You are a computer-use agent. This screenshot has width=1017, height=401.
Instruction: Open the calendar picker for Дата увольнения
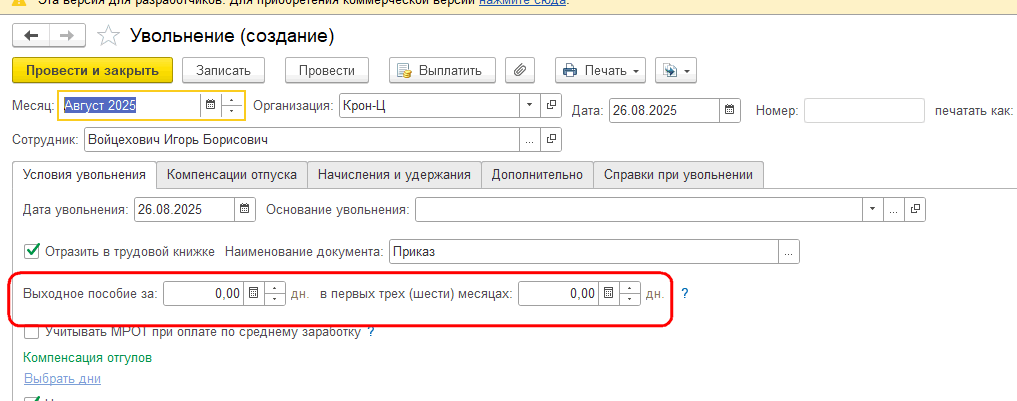tap(245, 209)
